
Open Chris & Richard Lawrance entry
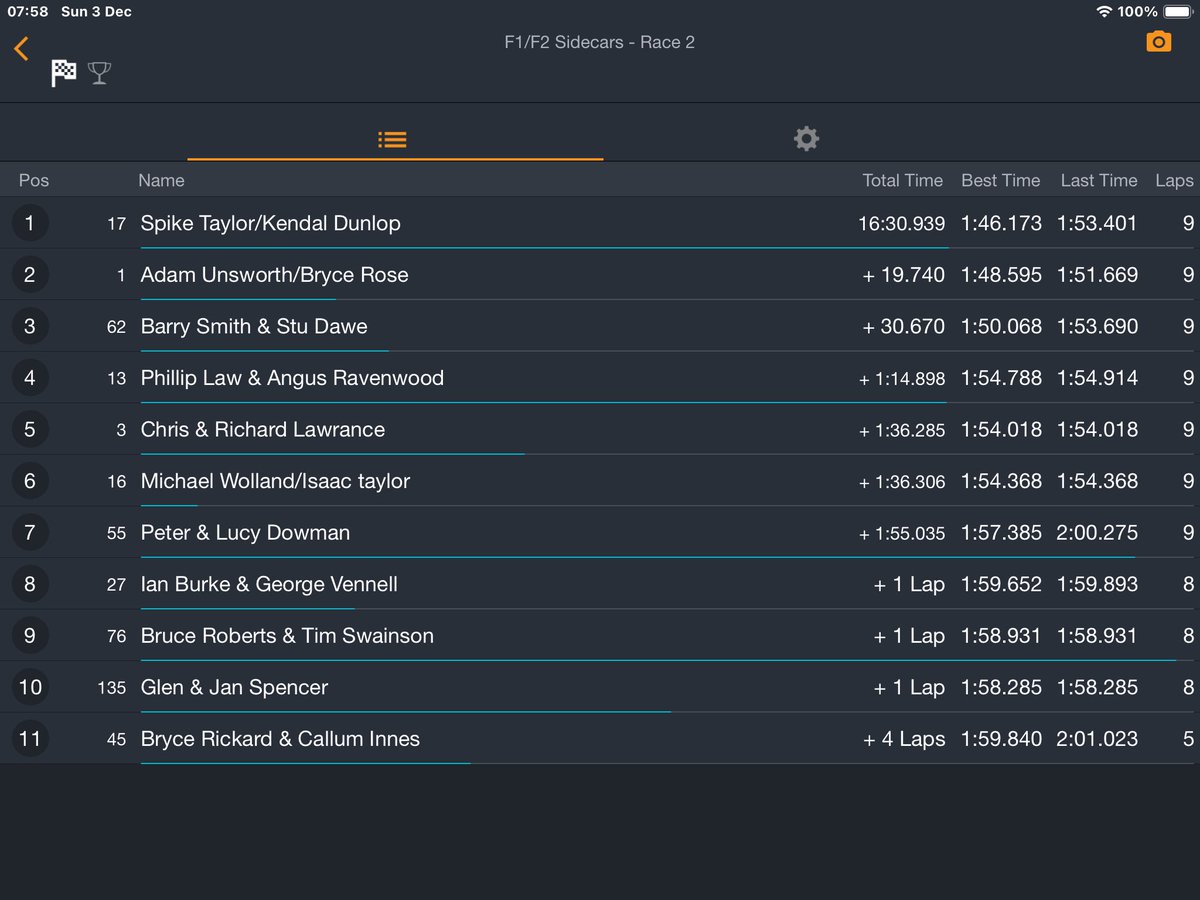[600, 429]
